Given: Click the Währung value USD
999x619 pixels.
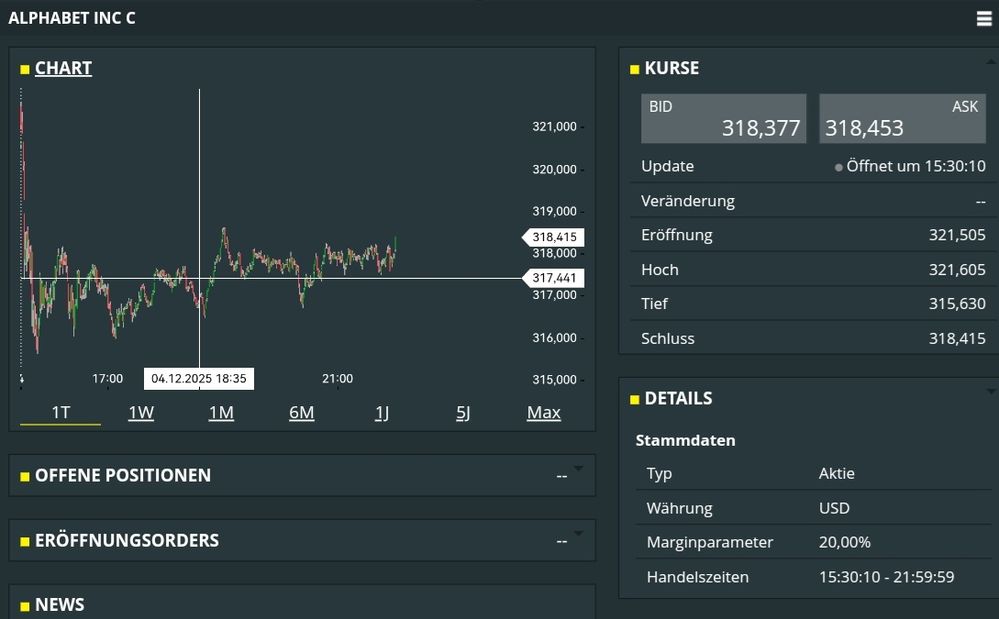Looking at the screenshot, I should (834, 508).
